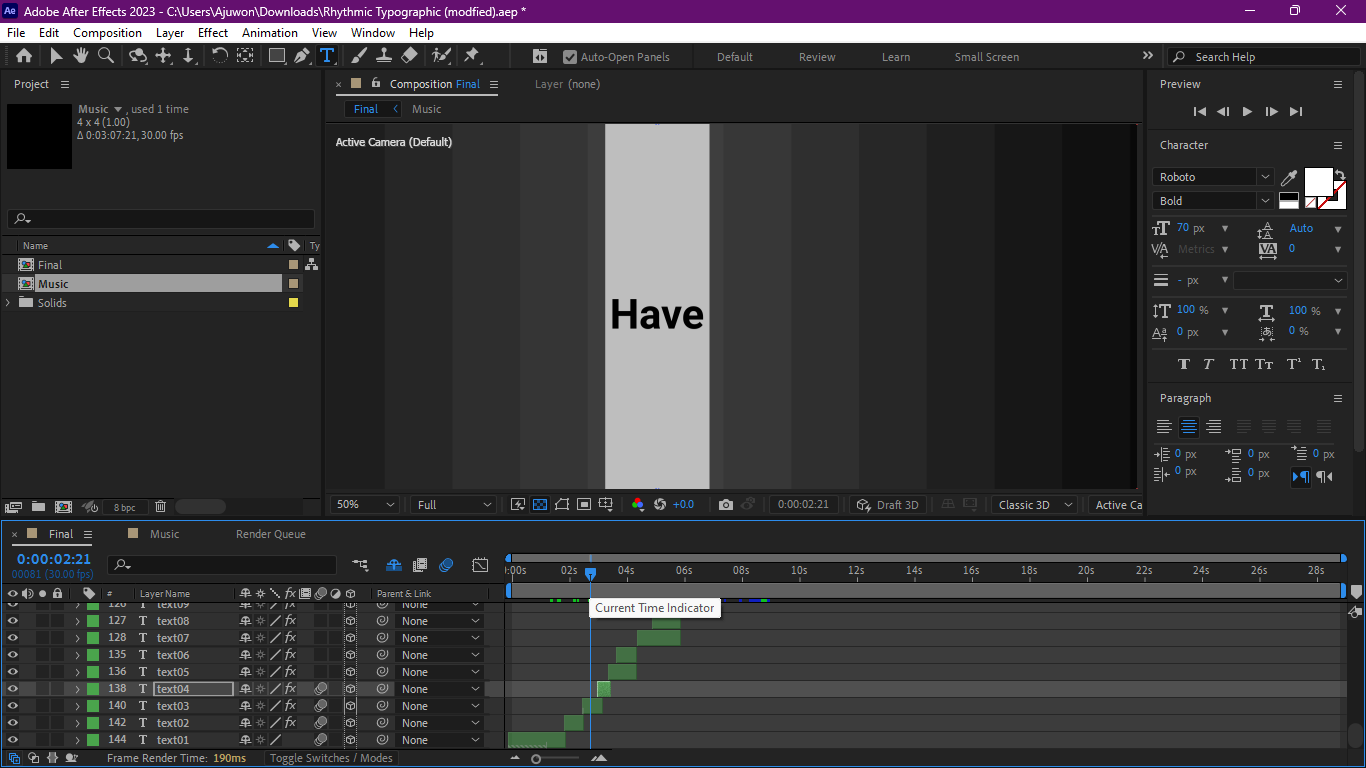Click Toggle Switches / Modes button
1366x768 pixels.
(x=331, y=758)
